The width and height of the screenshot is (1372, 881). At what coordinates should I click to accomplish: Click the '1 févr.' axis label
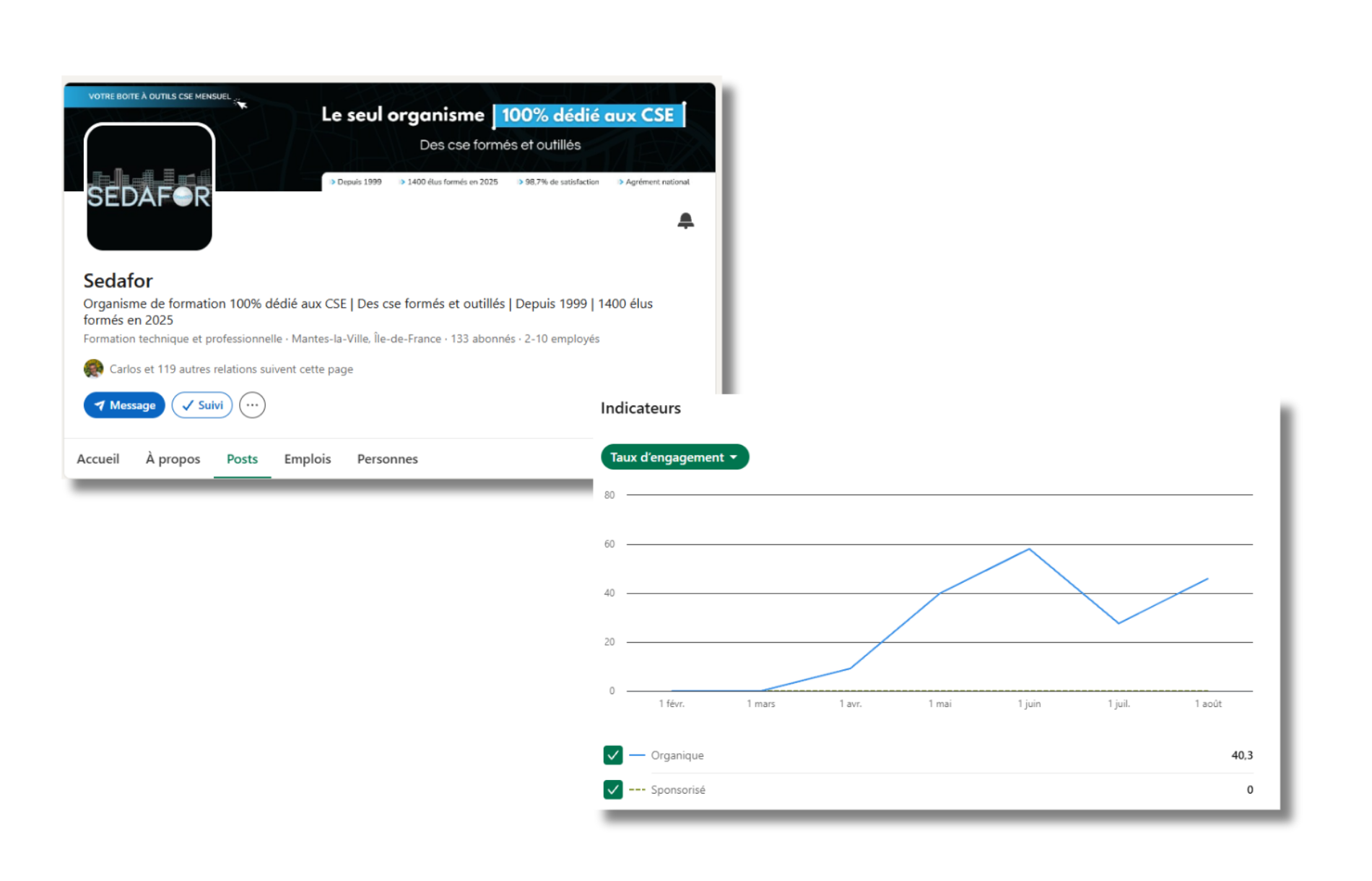(x=672, y=704)
